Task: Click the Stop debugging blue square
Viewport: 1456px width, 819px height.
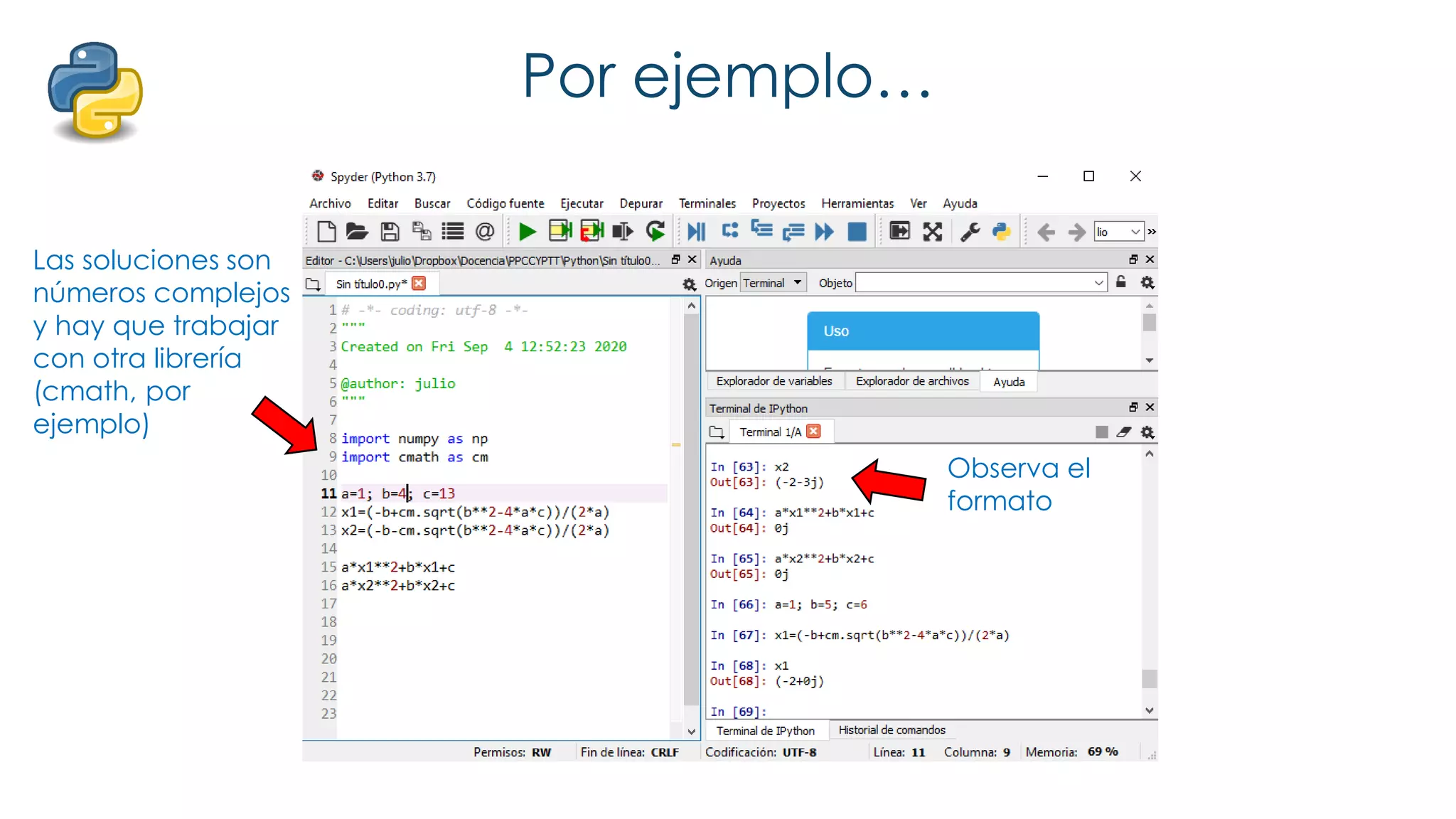Action: 857,232
